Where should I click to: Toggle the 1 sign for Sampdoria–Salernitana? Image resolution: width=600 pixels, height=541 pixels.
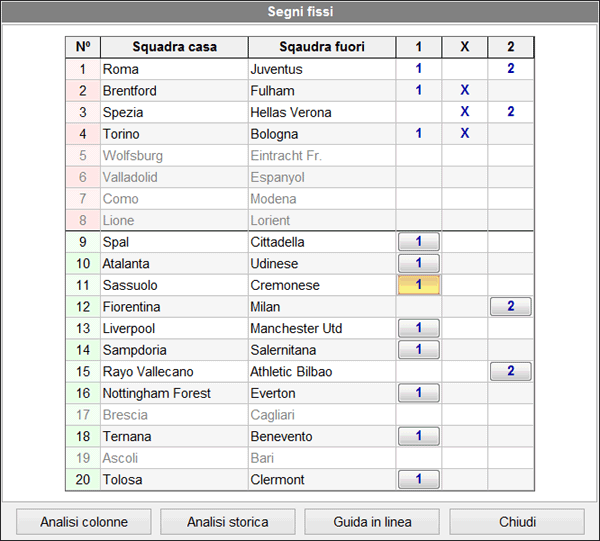tap(419, 350)
